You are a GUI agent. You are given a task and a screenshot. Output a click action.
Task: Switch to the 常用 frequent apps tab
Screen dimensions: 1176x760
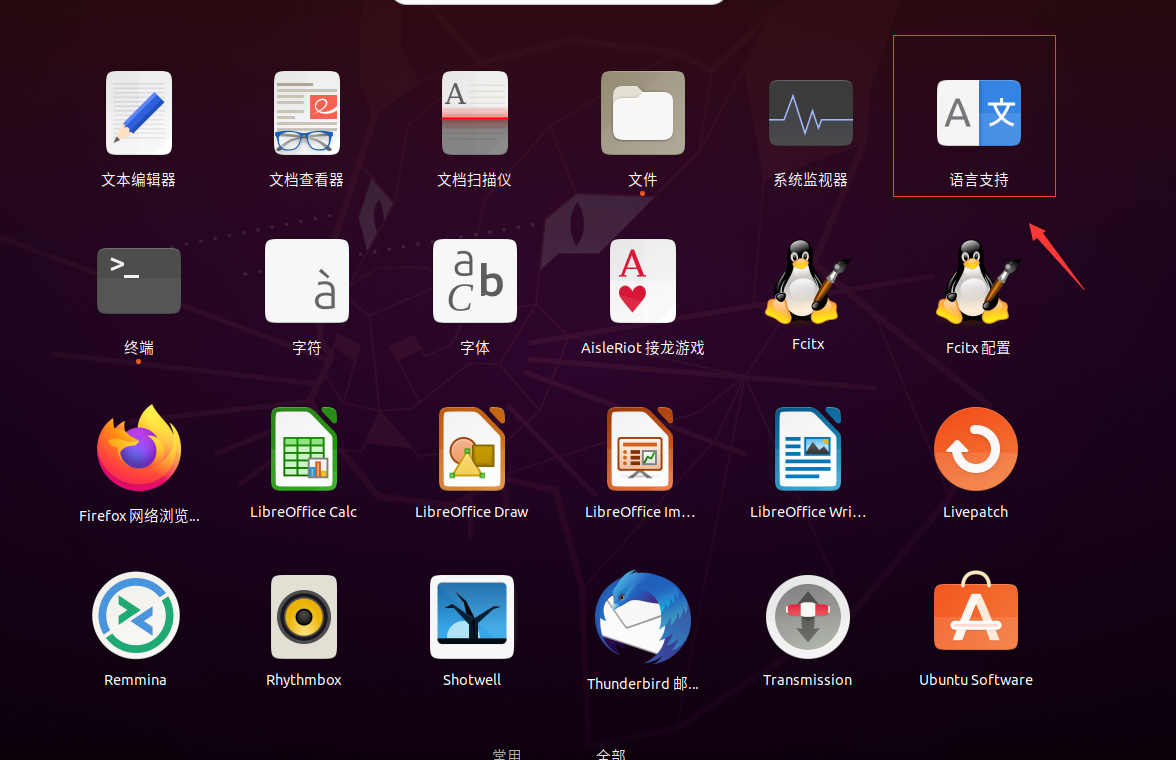click(x=507, y=754)
